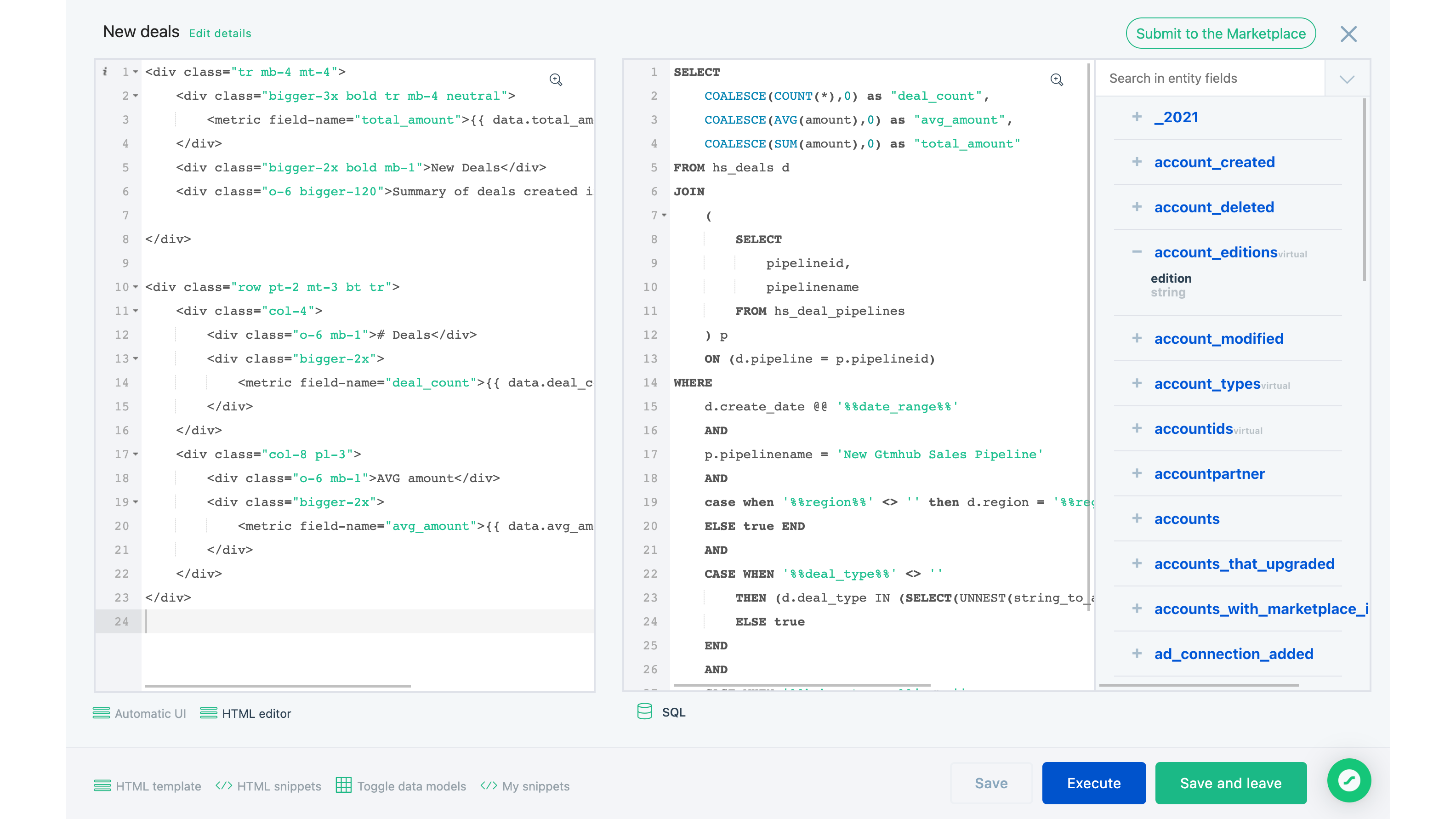
Task: Click Submit to the Marketplace
Action: tap(1220, 33)
